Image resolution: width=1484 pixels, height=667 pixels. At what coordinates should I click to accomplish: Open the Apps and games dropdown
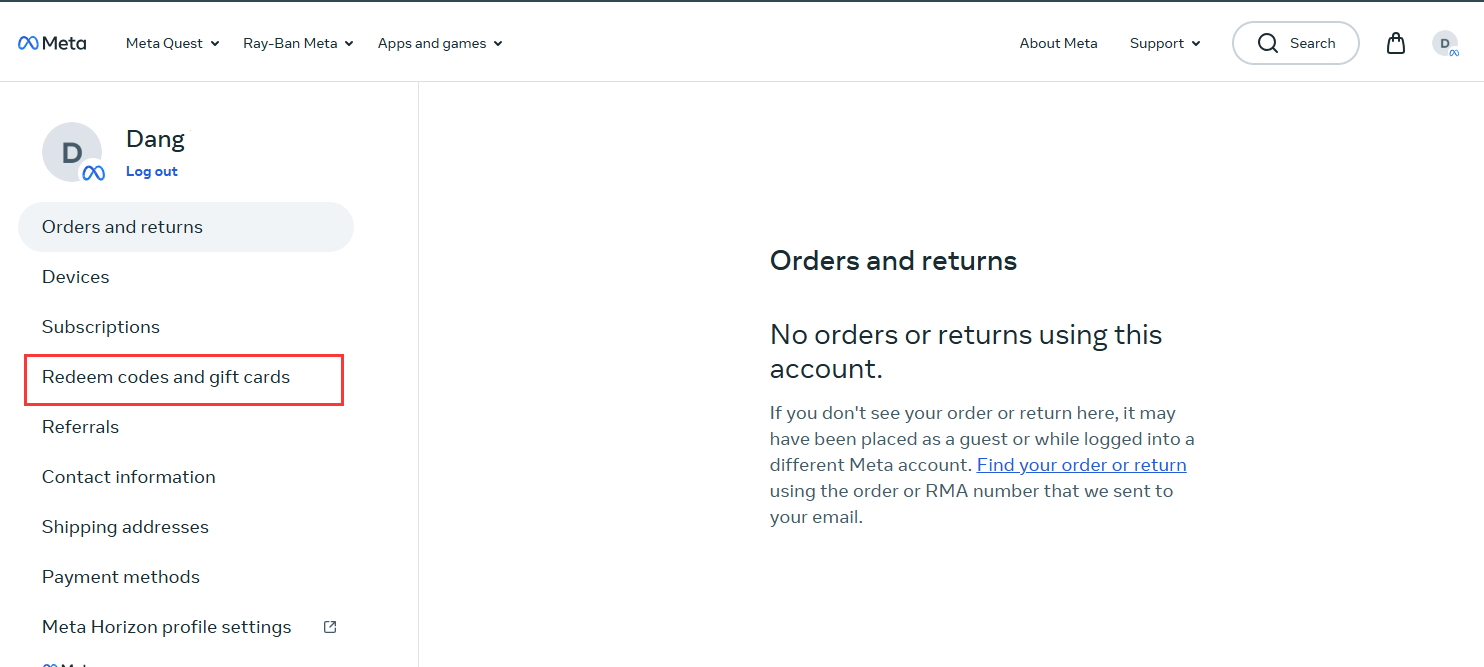pos(440,43)
